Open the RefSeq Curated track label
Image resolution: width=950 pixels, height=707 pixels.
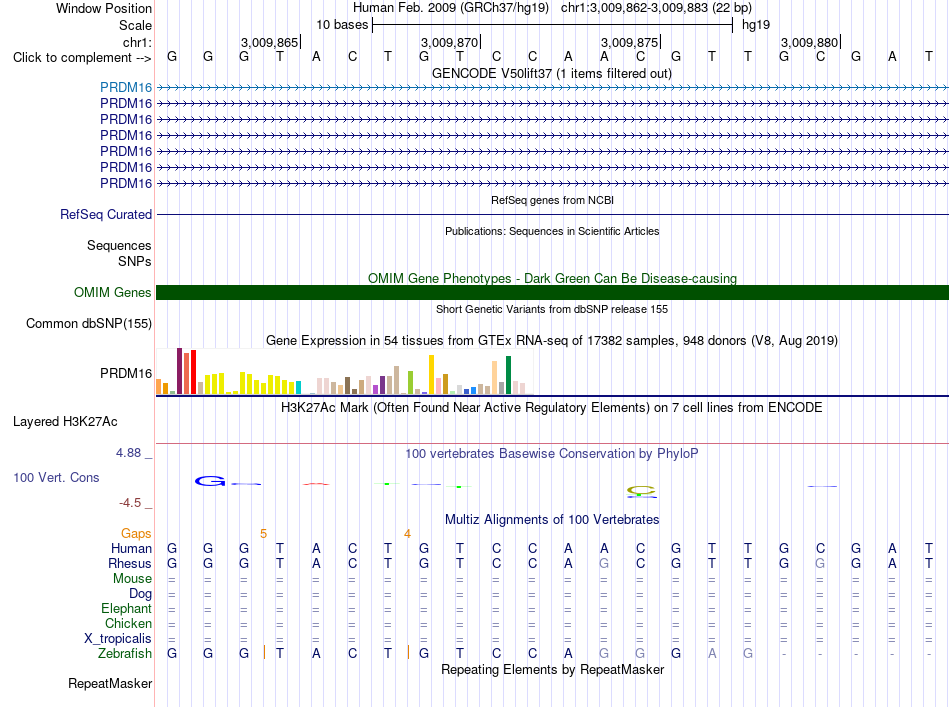(106, 214)
